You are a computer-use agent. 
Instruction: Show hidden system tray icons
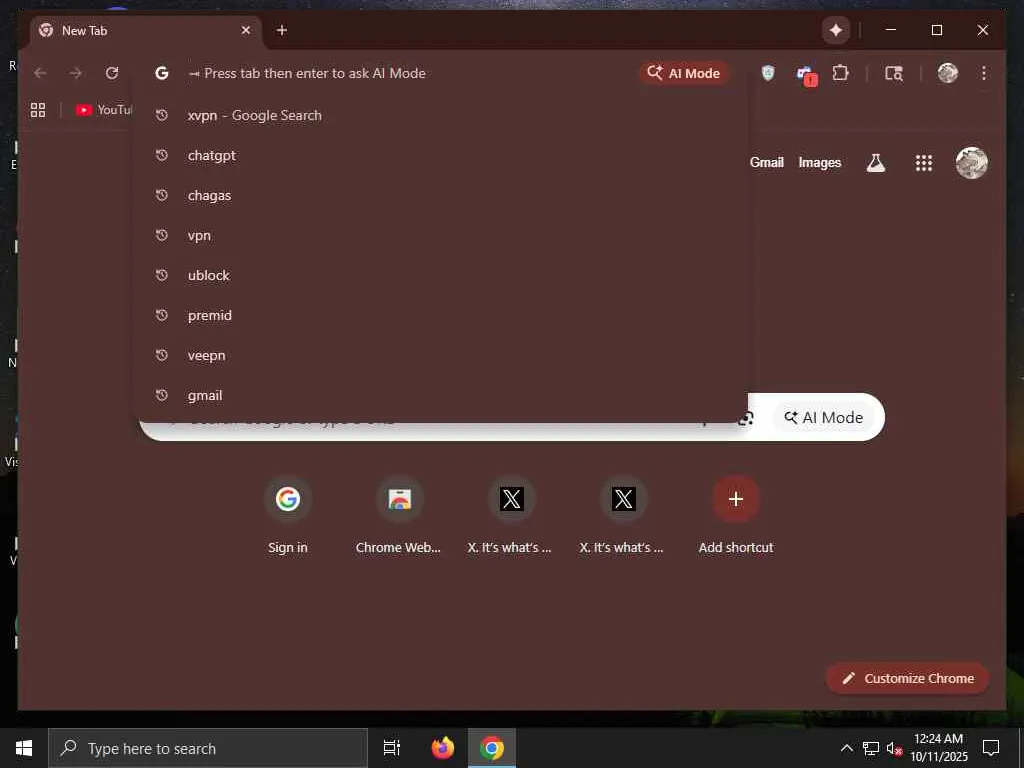[x=846, y=748]
